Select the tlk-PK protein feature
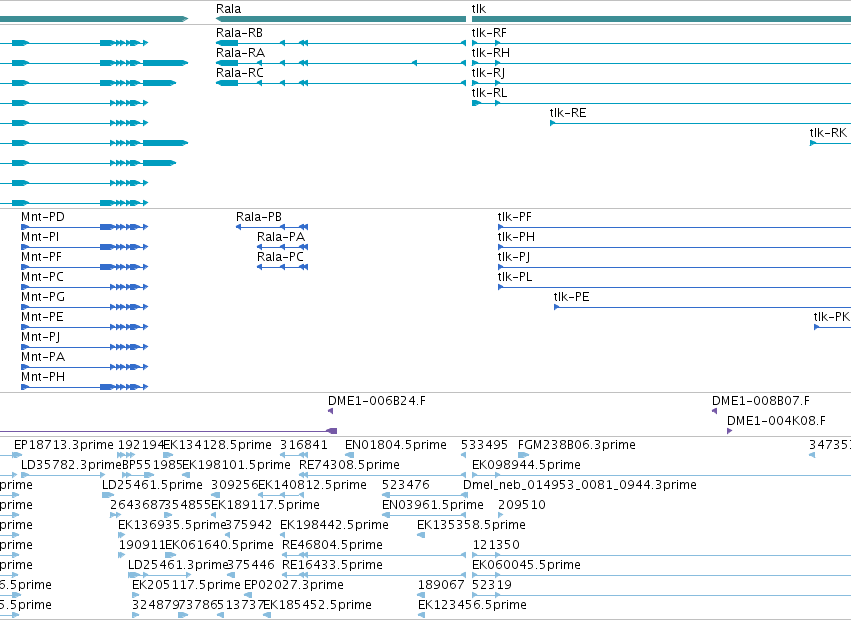 pyautogui.click(x=832, y=327)
